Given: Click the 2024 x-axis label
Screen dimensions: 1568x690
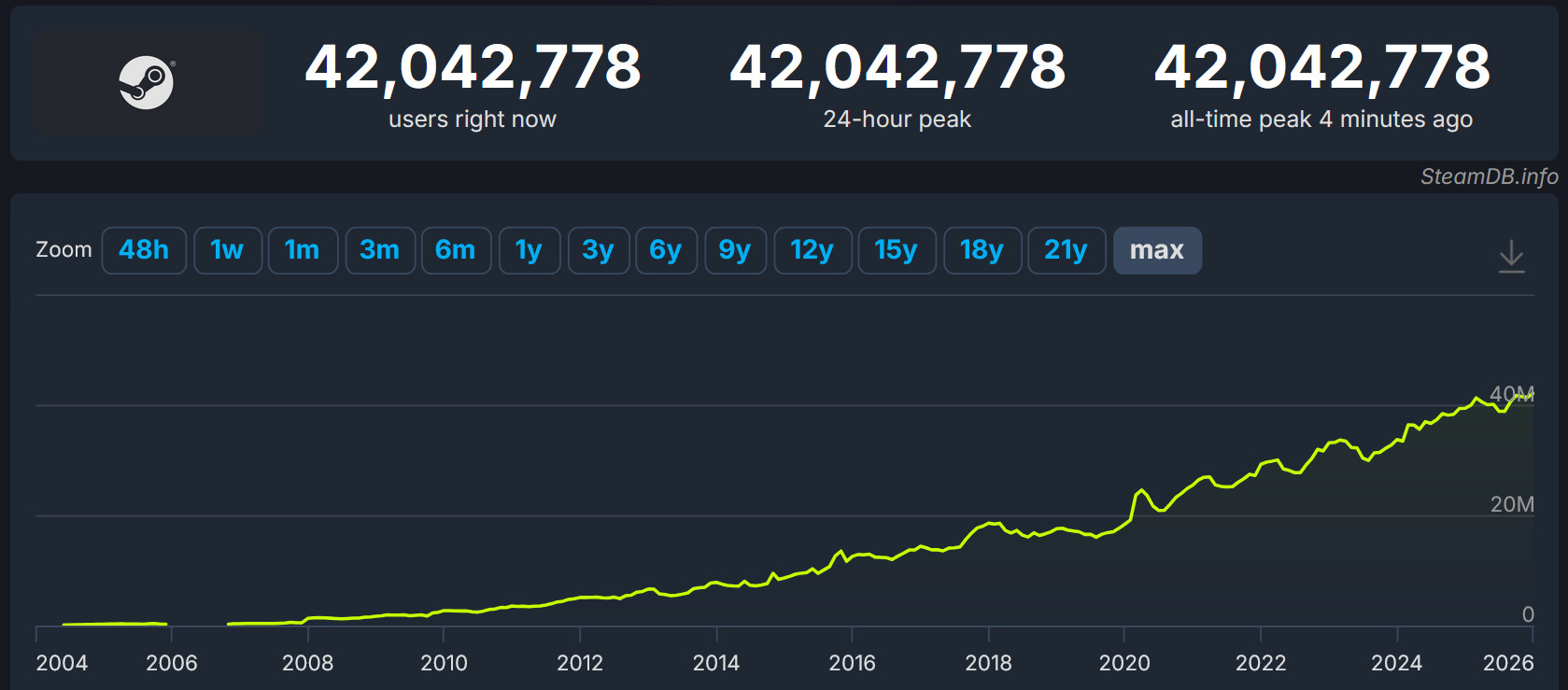Looking at the screenshot, I should click(x=1397, y=663).
